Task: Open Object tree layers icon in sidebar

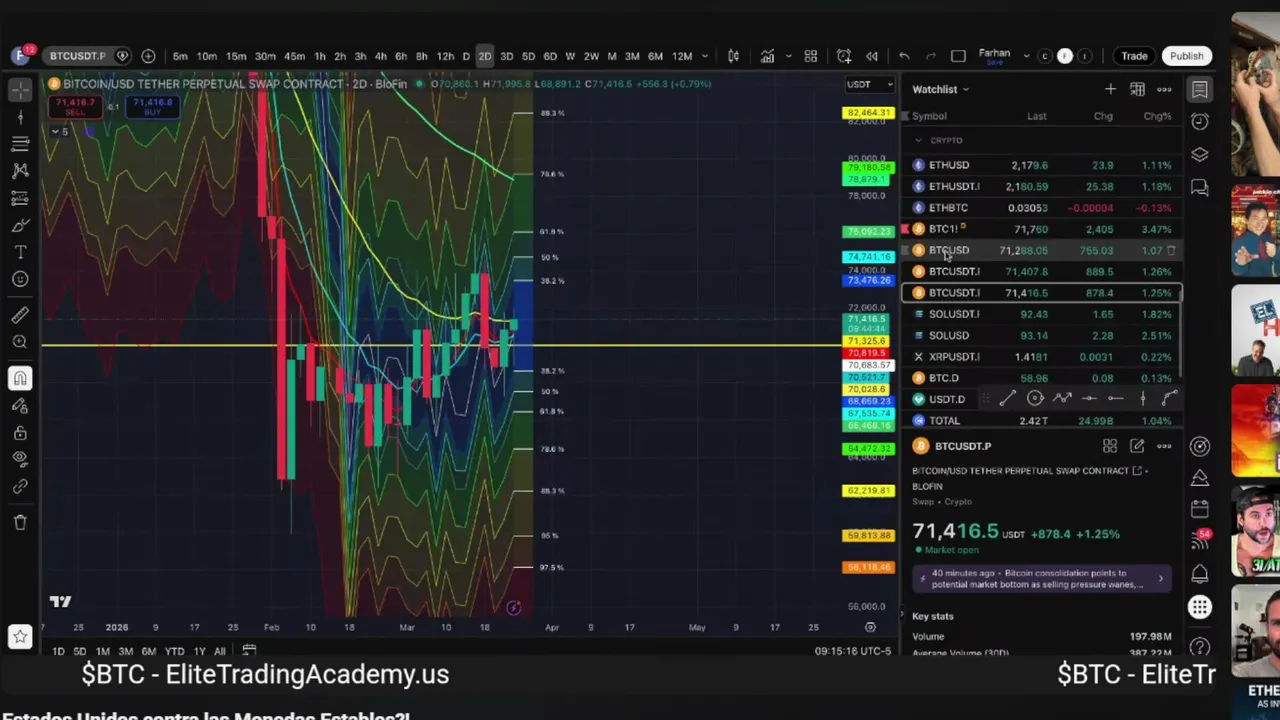Action: click(1200, 155)
